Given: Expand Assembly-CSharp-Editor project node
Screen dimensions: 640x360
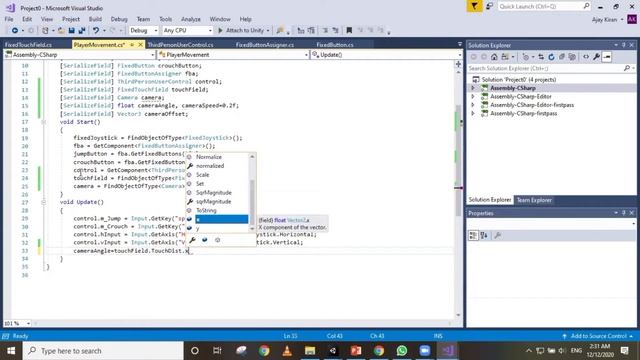Looking at the screenshot, I should [473, 97].
